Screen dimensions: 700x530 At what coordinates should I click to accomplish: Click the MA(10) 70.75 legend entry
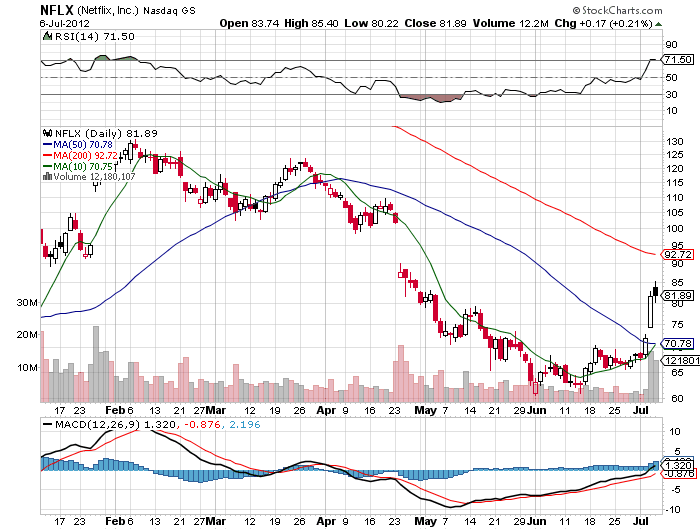(78, 167)
